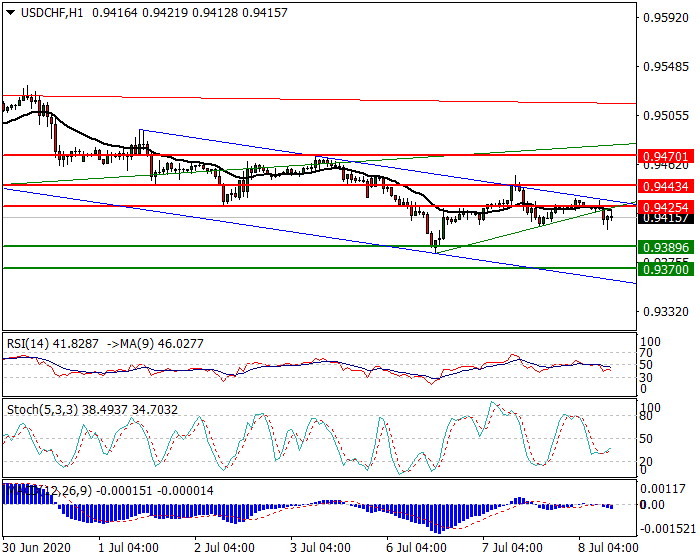This screenshot has width=700, height=560.
Task: Select the 7 Jul 04:00 time label
Action: click(x=512, y=547)
